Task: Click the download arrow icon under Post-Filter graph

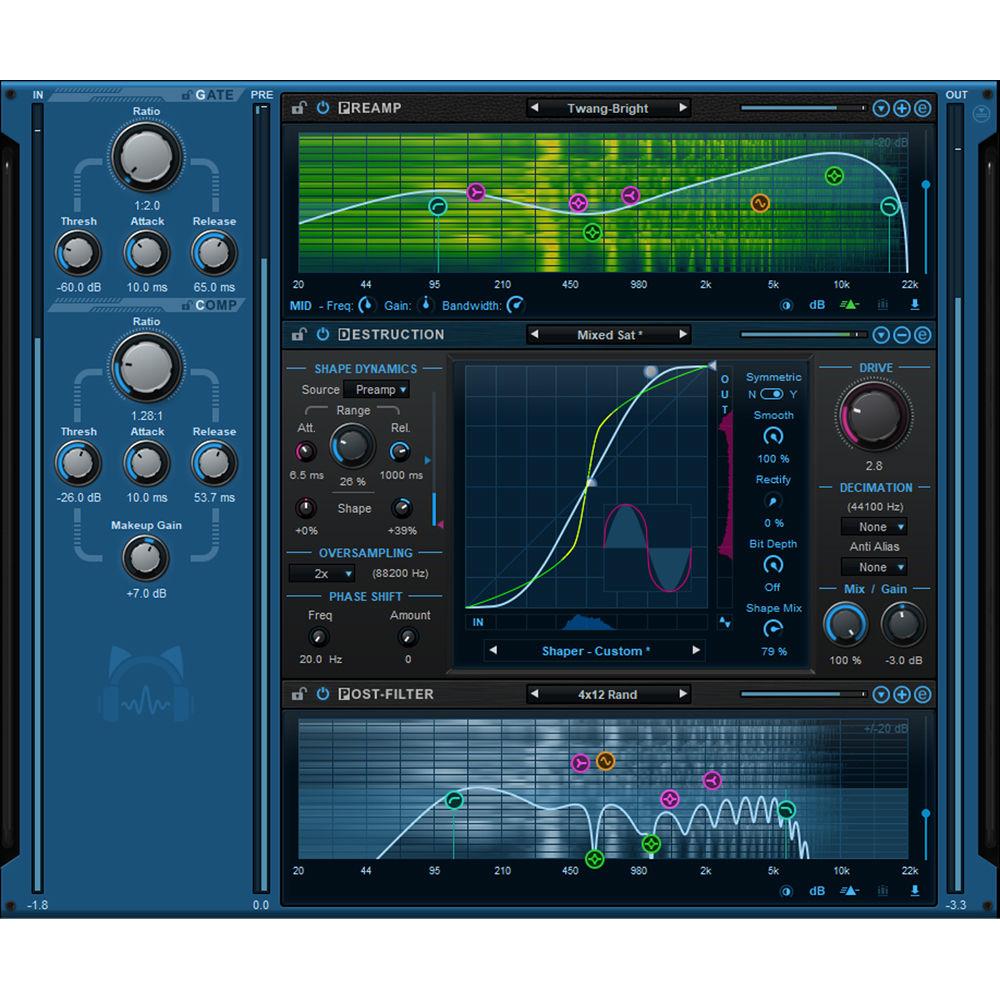Action: point(914,891)
